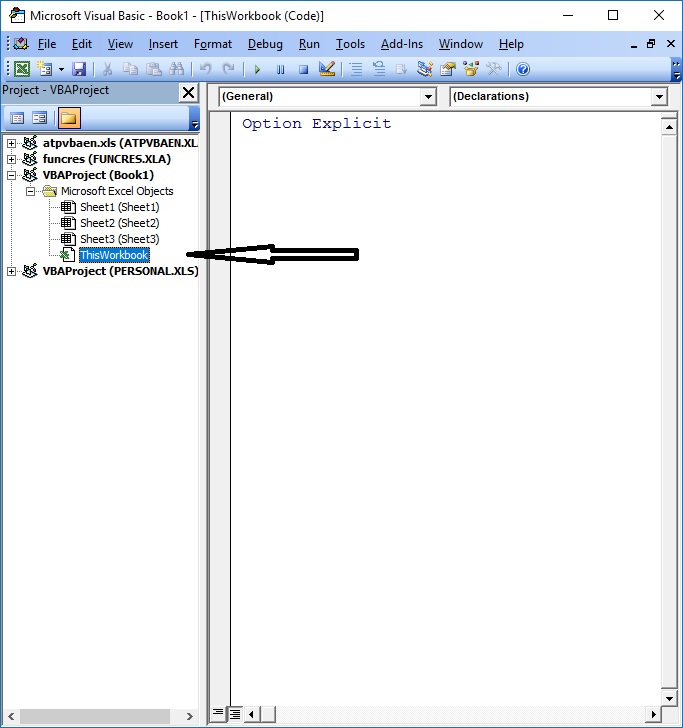Viewport: 683px width, 728px height.
Task: Click the Redo arrow icon
Action: click(x=228, y=69)
